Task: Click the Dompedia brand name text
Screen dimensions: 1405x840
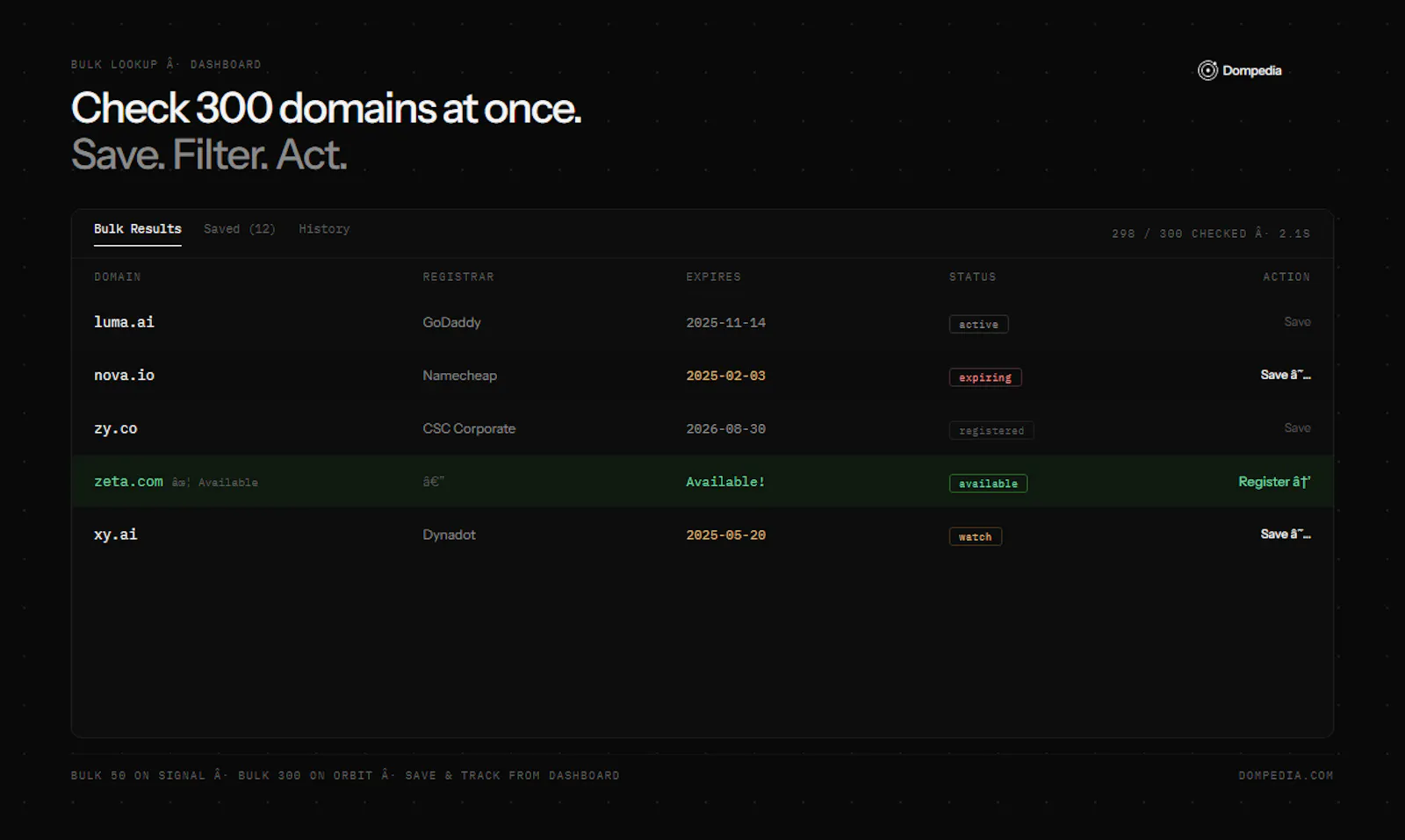Action: [x=1251, y=70]
